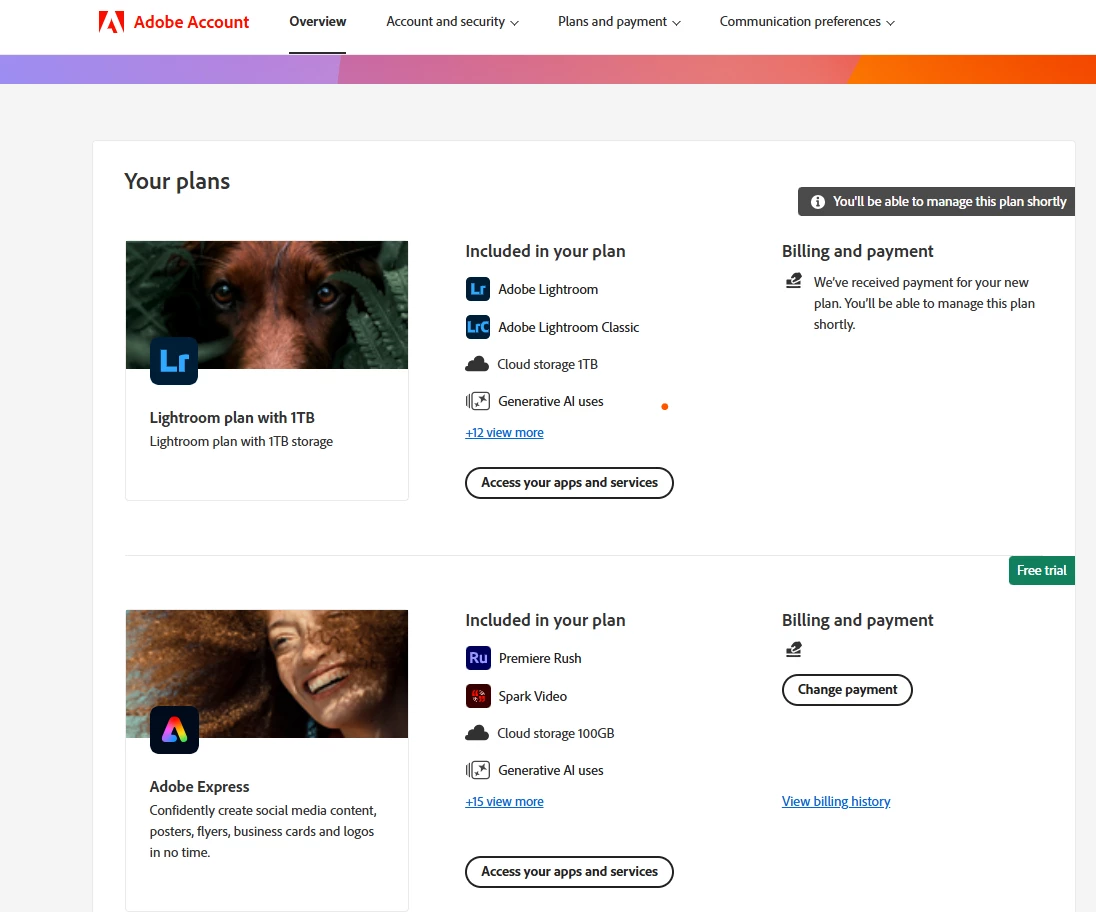This screenshot has width=1096, height=912.
Task: Click 'Generative AI uses' text in Adobe Express plan
Action: coord(551,770)
